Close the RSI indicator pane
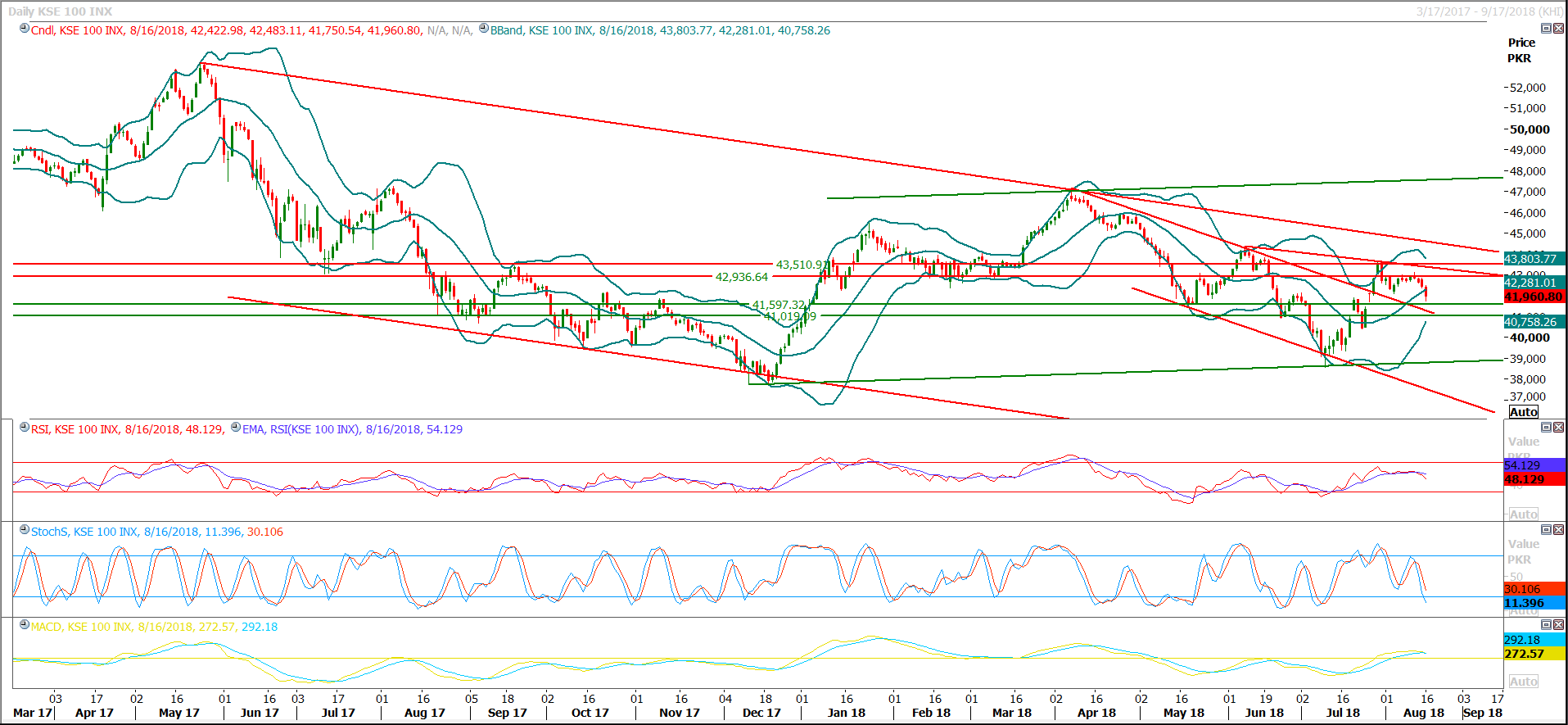1568x725 pixels. click(1558, 428)
